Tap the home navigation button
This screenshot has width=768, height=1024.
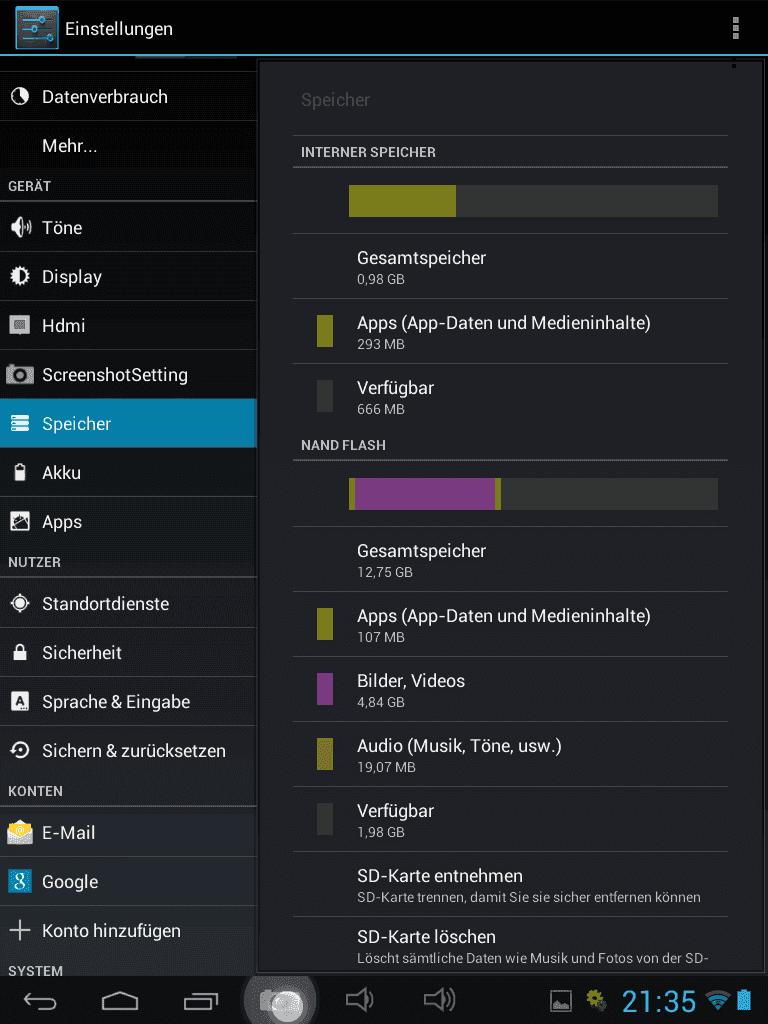click(x=120, y=1000)
